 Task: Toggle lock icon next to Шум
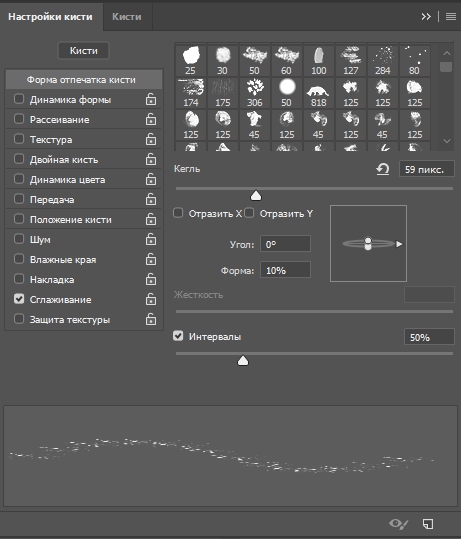point(151,239)
